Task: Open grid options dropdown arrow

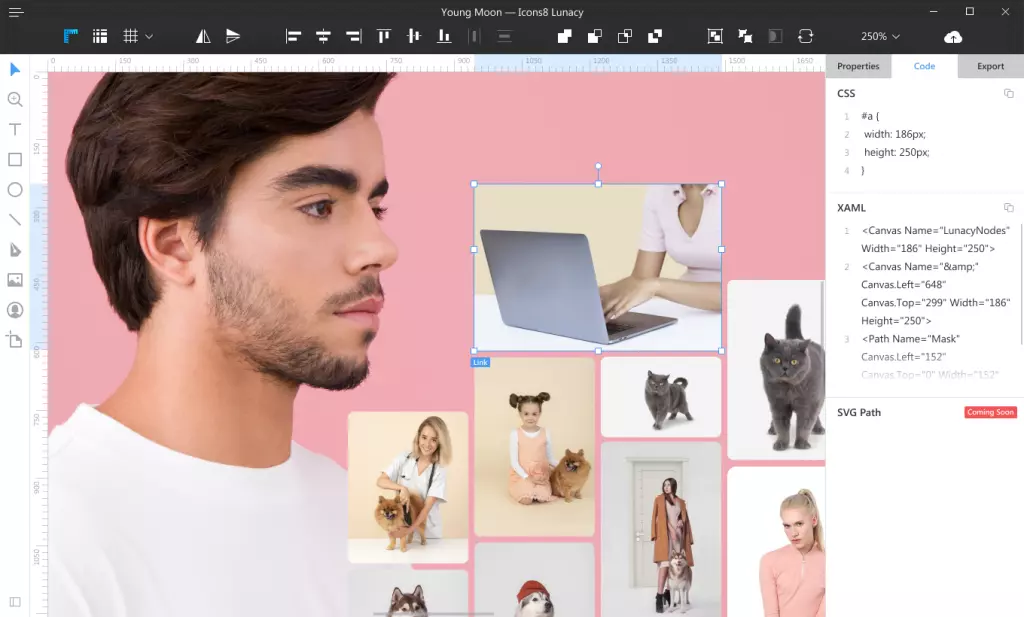Action: pyautogui.click(x=149, y=37)
